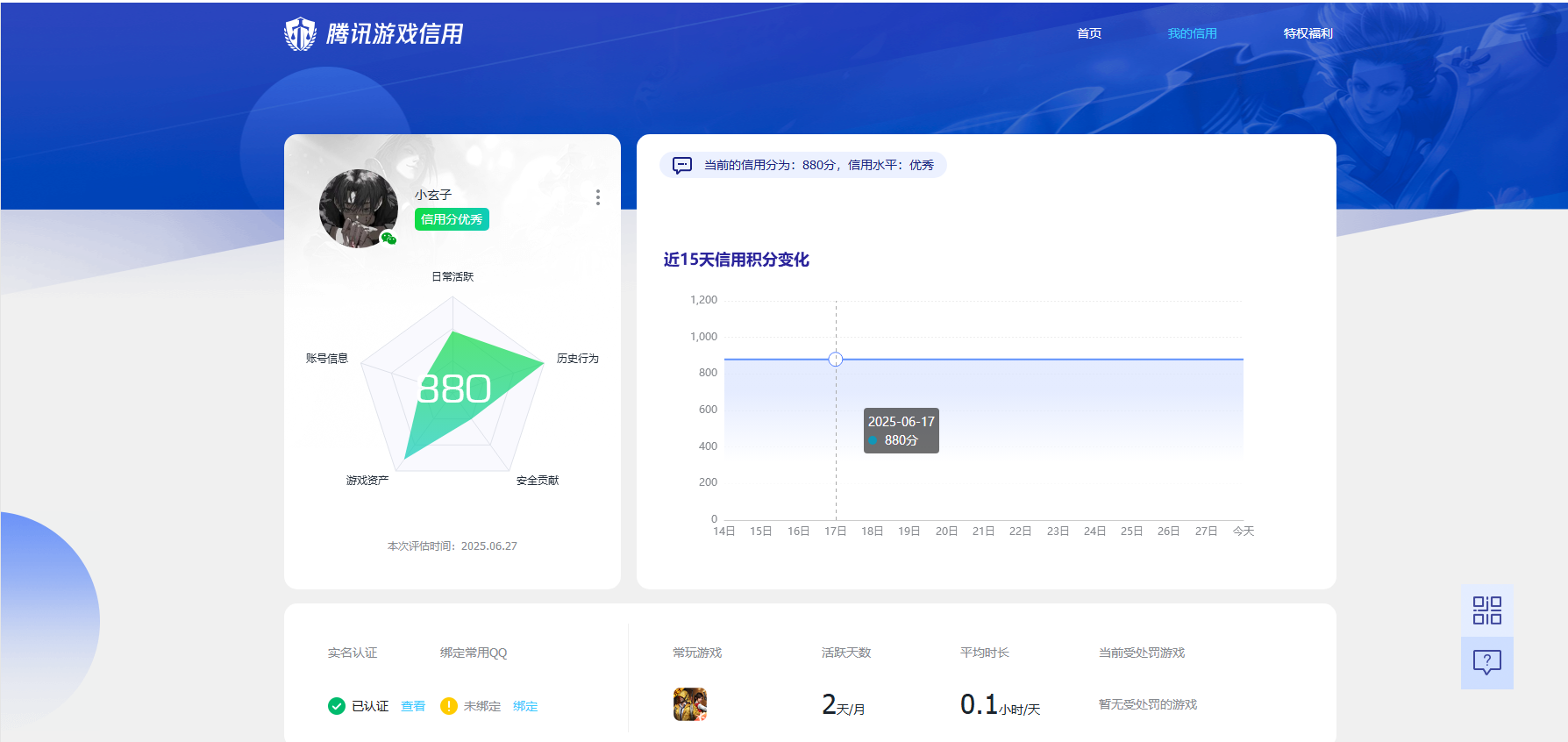The height and width of the screenshot is (742, 1568).
Task: Click the 小玄子 username
Action: 433,195
